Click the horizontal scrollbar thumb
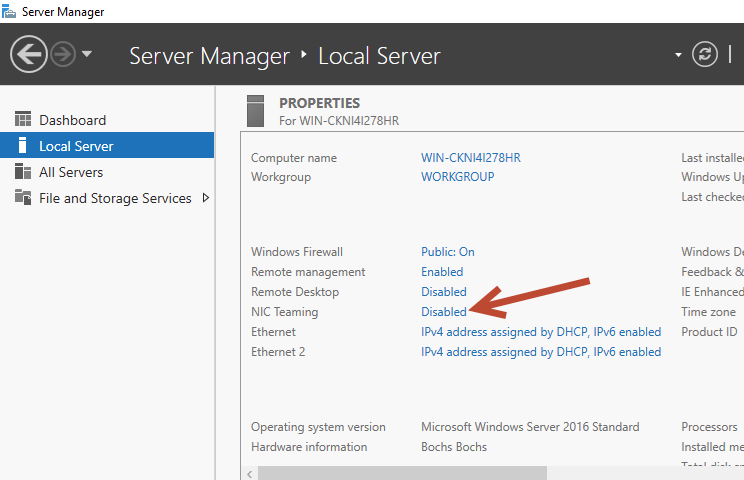 [x=402, y=473]
